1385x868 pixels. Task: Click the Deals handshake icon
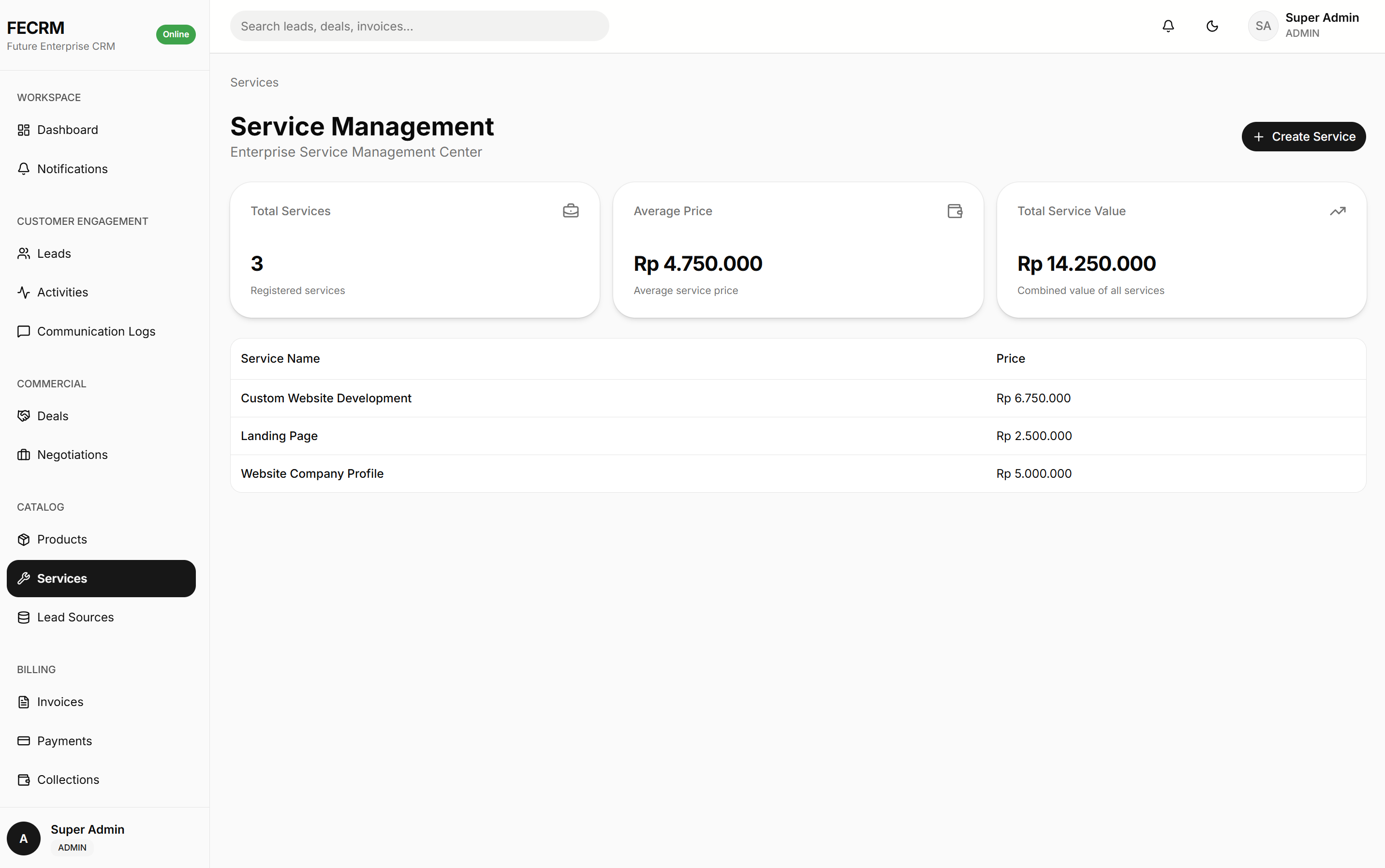24,416
